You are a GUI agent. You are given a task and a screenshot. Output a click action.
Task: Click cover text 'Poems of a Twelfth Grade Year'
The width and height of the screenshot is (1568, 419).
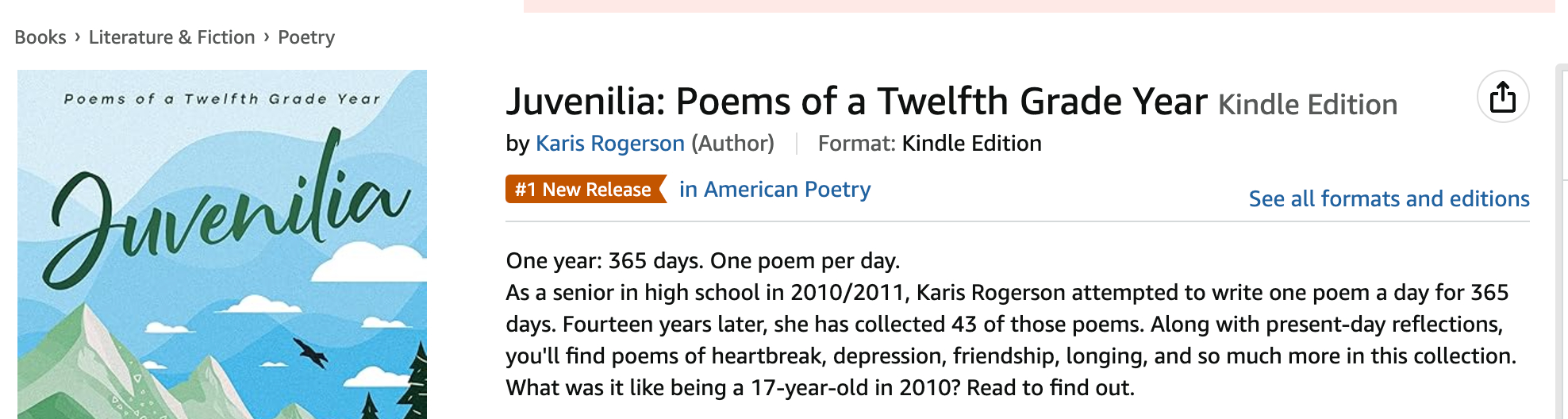[x=222, y=99]
